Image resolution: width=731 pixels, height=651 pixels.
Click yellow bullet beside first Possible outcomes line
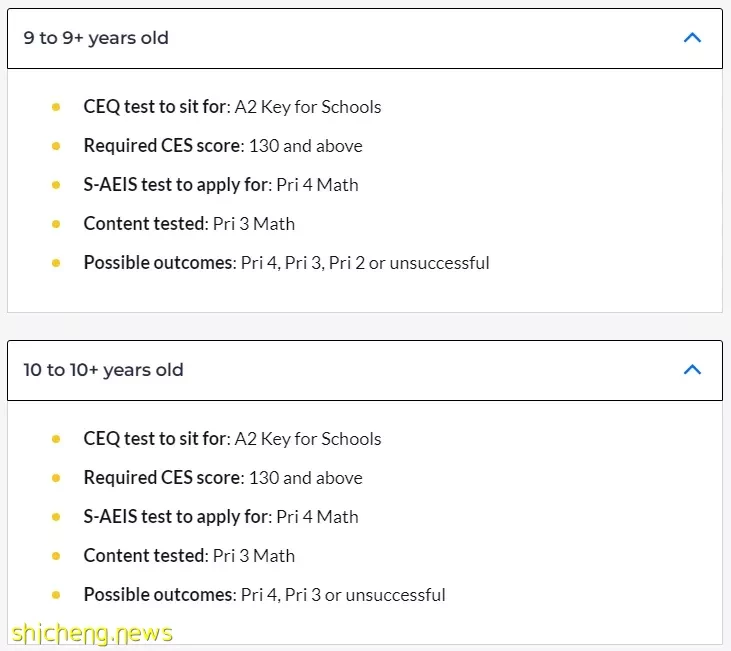(x=56, y=263)
